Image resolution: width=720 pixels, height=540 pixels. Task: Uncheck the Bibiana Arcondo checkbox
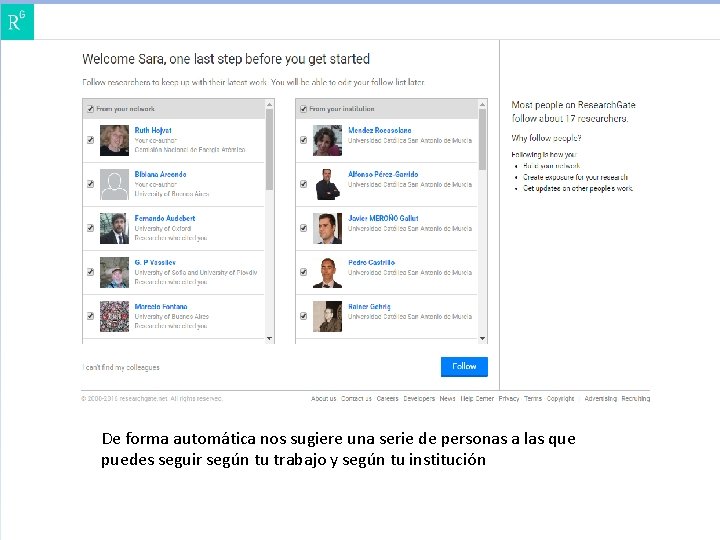pyautogui.click(x=90, y=184)
